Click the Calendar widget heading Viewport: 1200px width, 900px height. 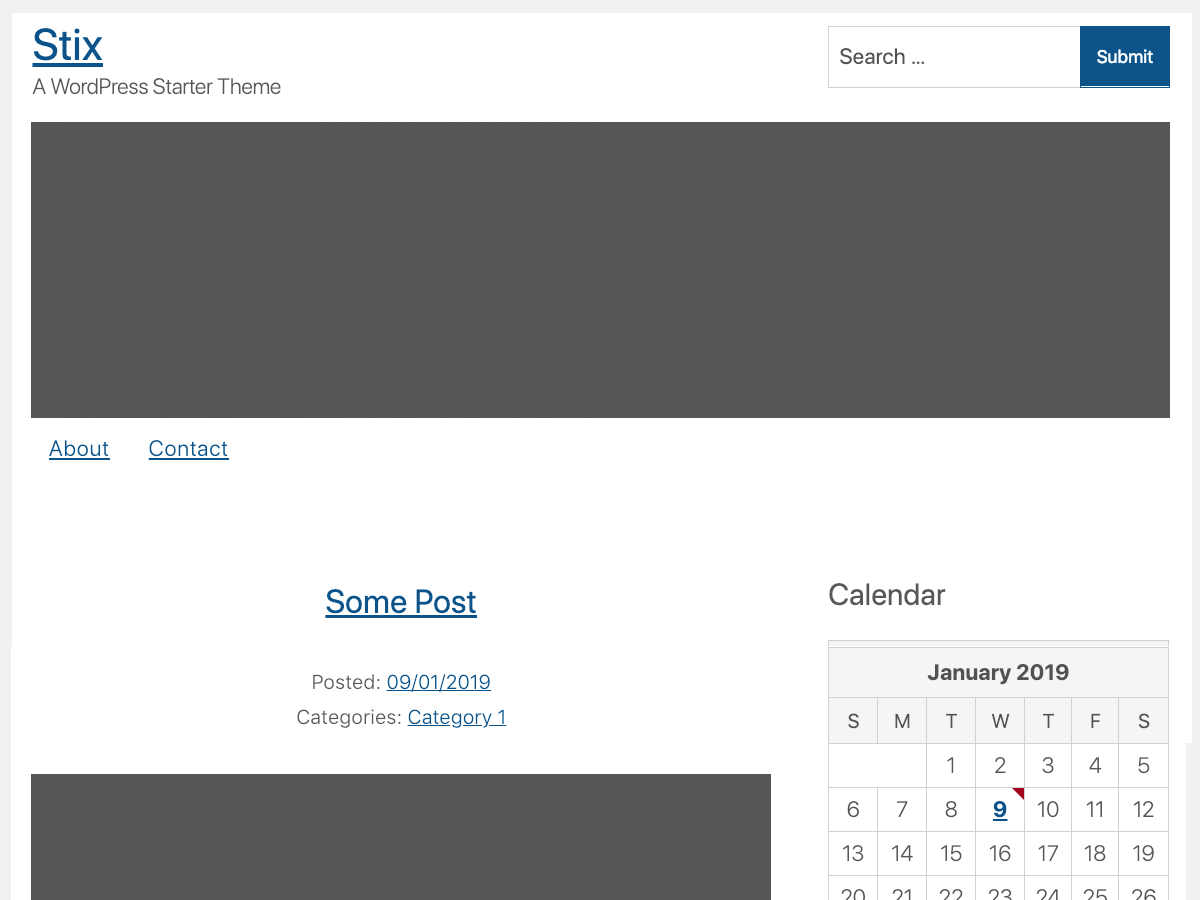pos(887,595)
